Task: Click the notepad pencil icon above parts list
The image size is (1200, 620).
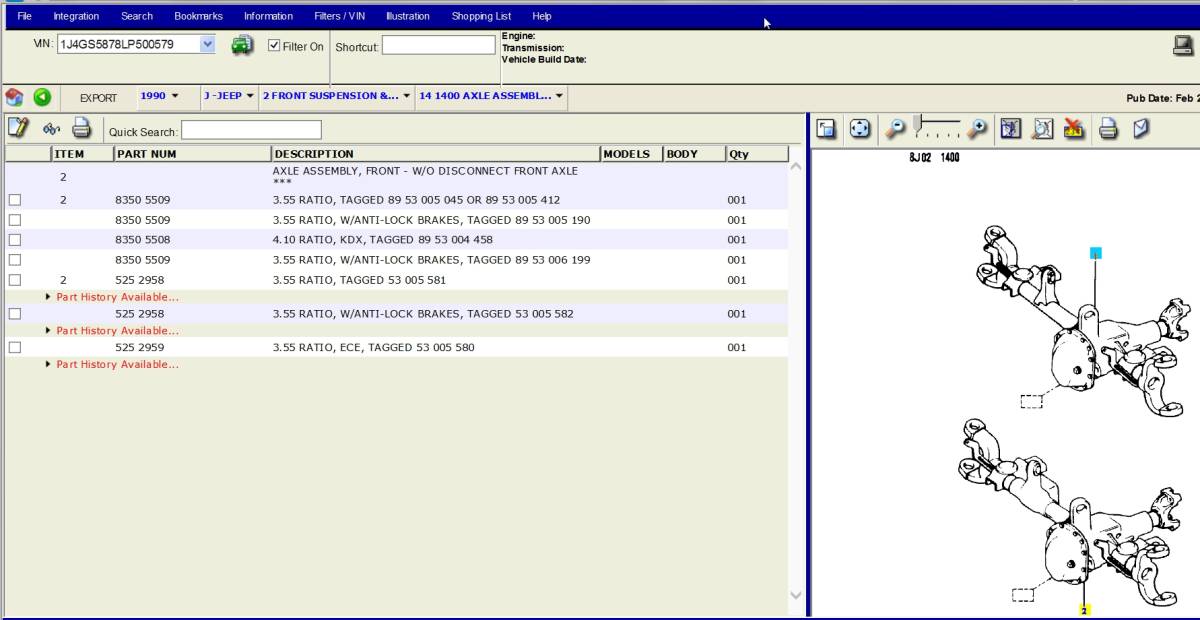Action: pyautogui.click(x=17, y=128)
